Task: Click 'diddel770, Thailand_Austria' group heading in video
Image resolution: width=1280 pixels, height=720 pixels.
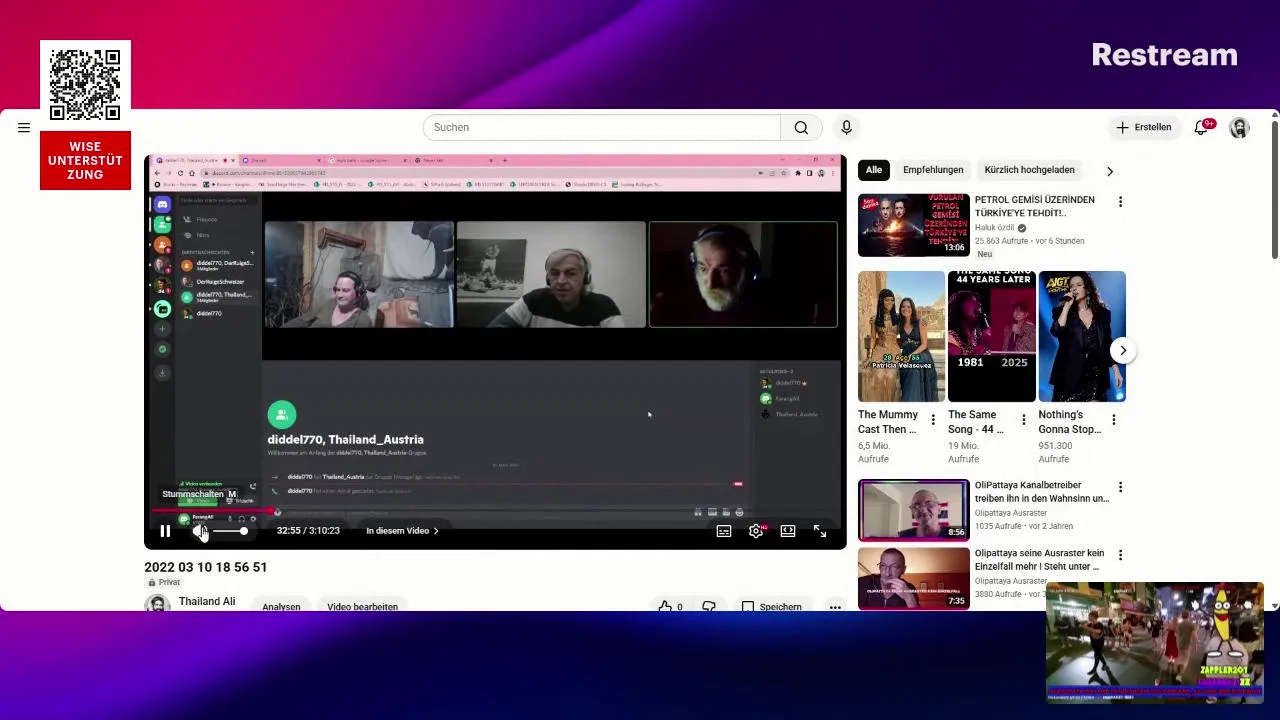Action: point(345,439)
